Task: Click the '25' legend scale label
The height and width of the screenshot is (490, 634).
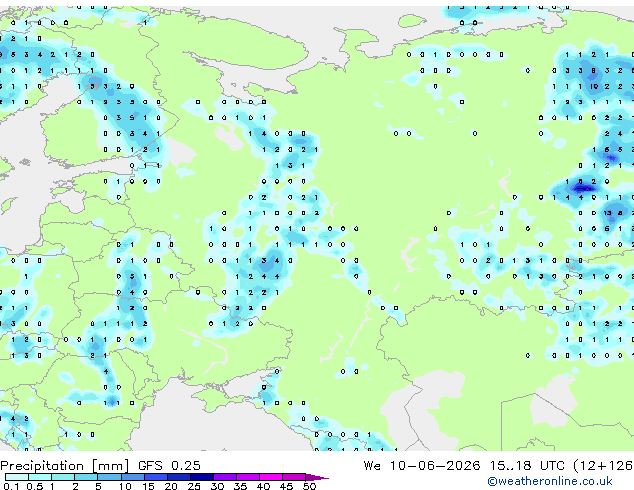Action: click(x=194, y=486)
